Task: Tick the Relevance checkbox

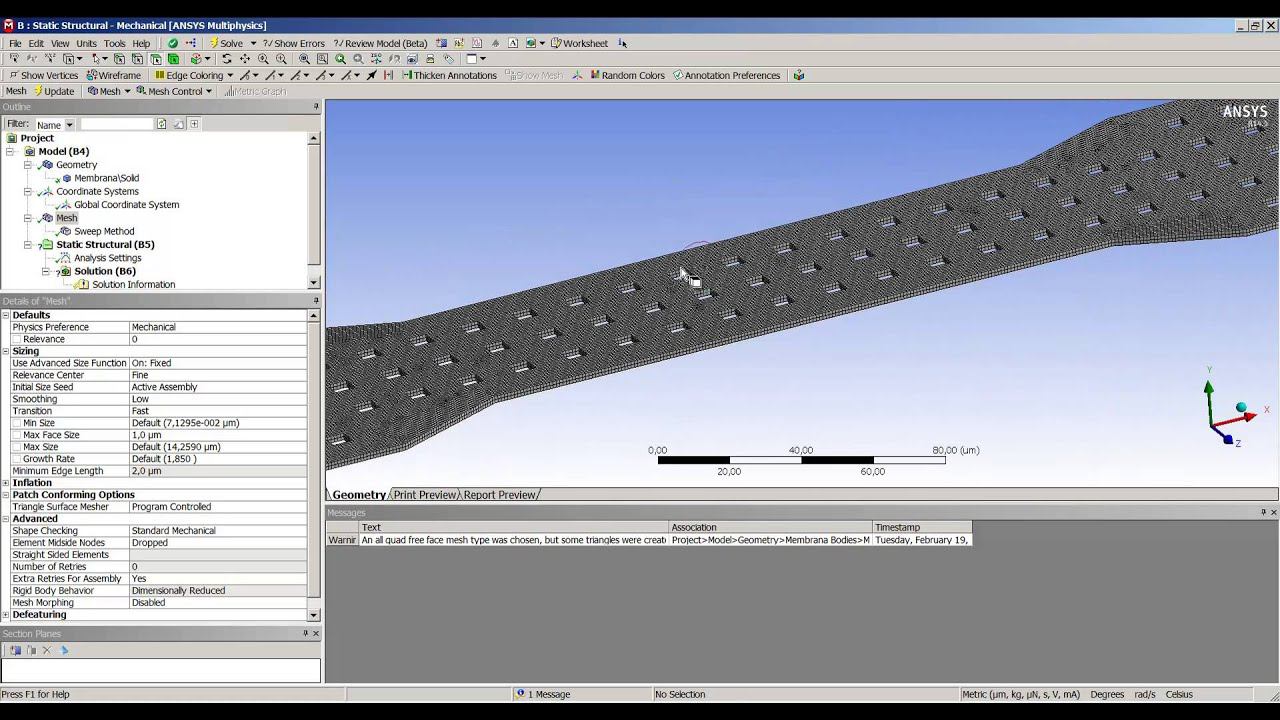Action: [x=16, y=339]
